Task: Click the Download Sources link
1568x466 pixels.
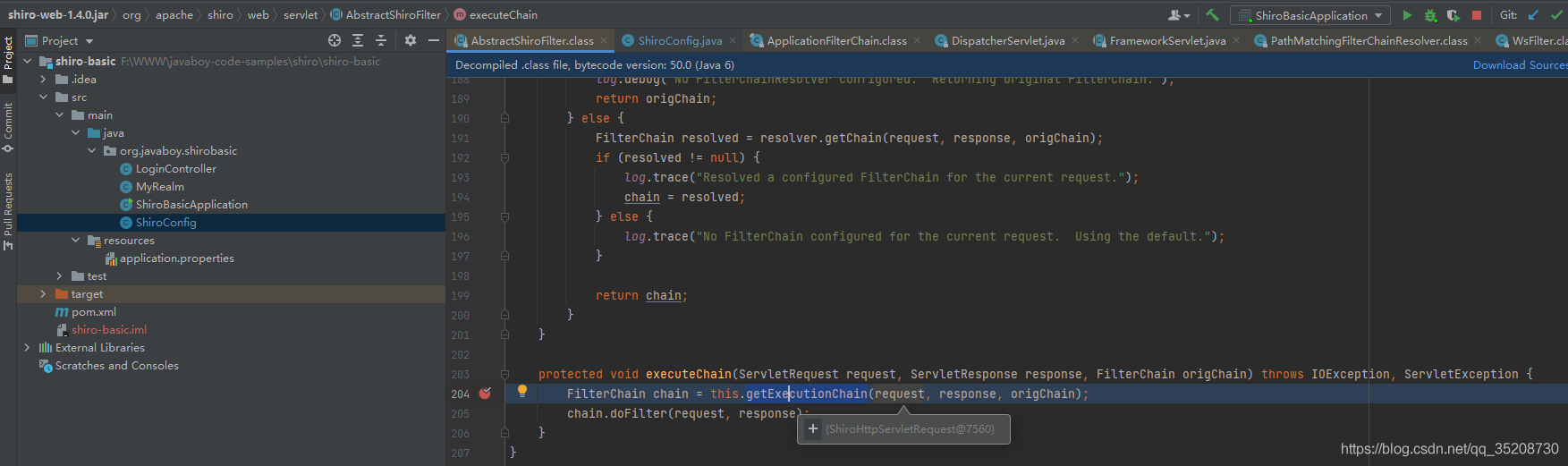Action: (x=1520, y=64)
